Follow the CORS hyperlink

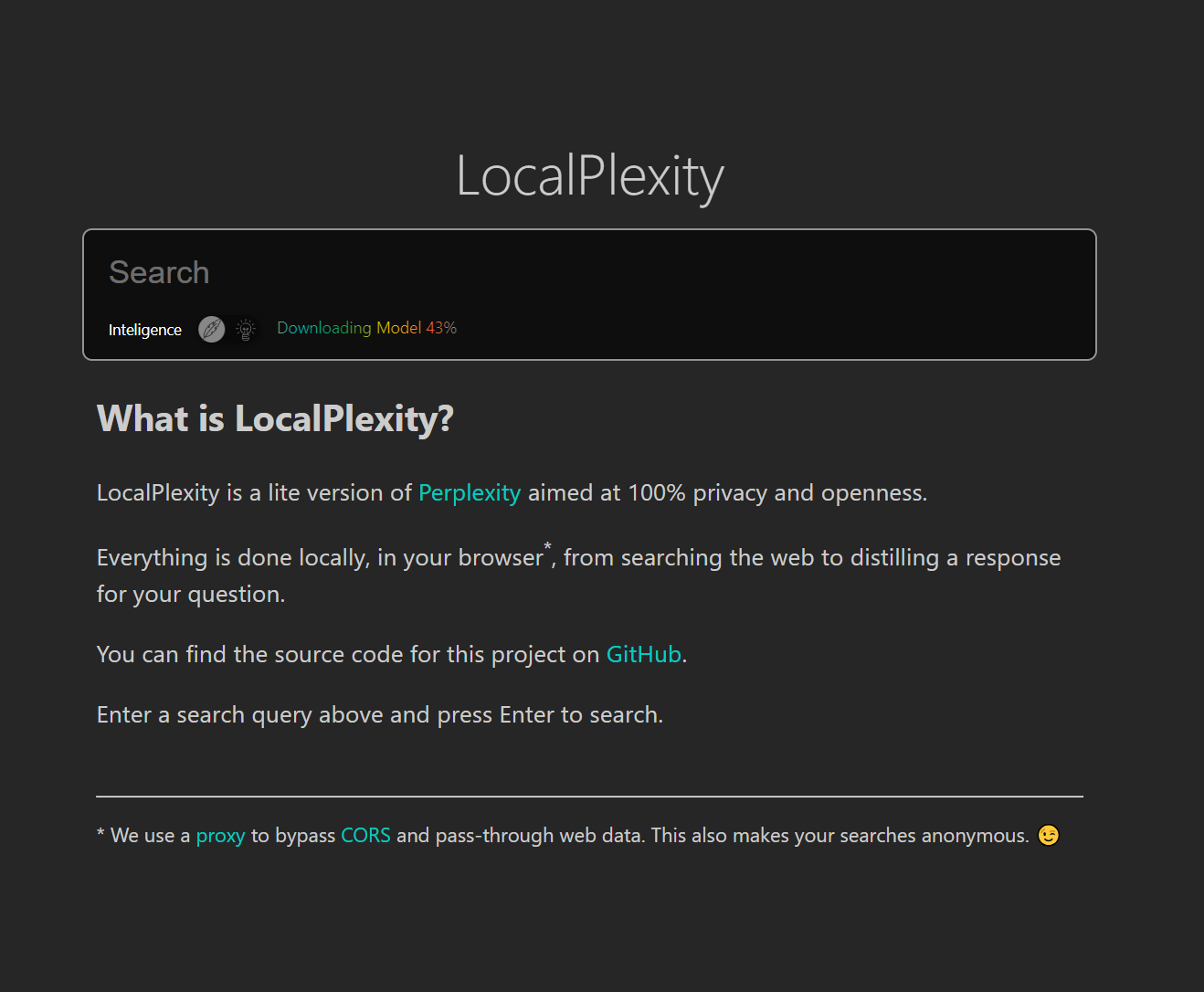click(x=365, y=835)
